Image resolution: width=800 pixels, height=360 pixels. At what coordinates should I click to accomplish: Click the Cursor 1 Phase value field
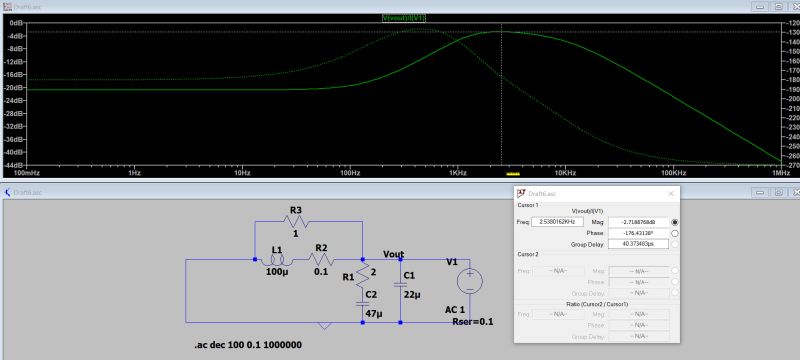pyautogui.click(x=638, y=234)
